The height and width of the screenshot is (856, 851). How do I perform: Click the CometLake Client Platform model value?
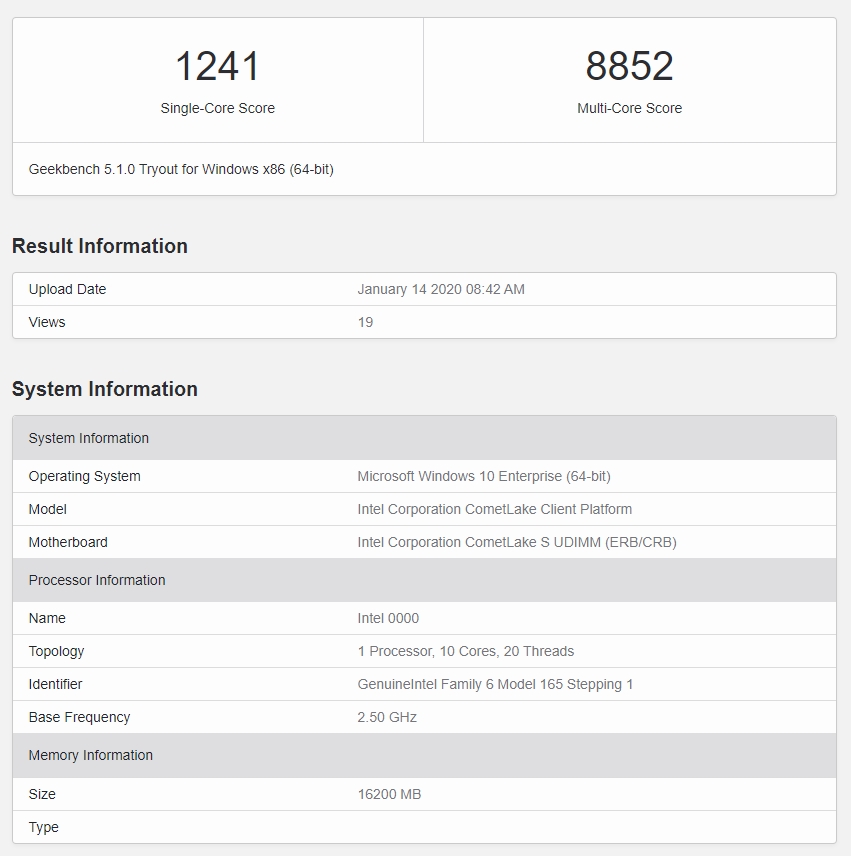coord(495,509)
